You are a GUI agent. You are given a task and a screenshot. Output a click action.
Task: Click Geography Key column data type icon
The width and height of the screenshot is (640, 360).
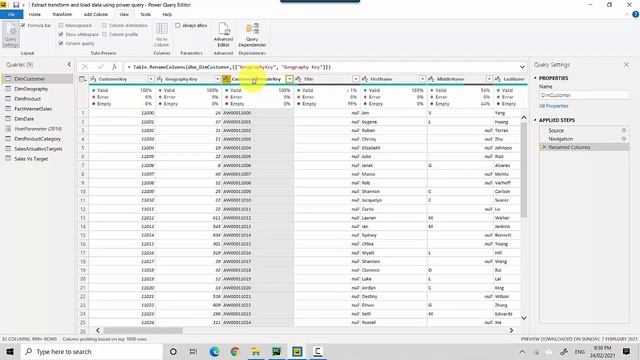160,79
